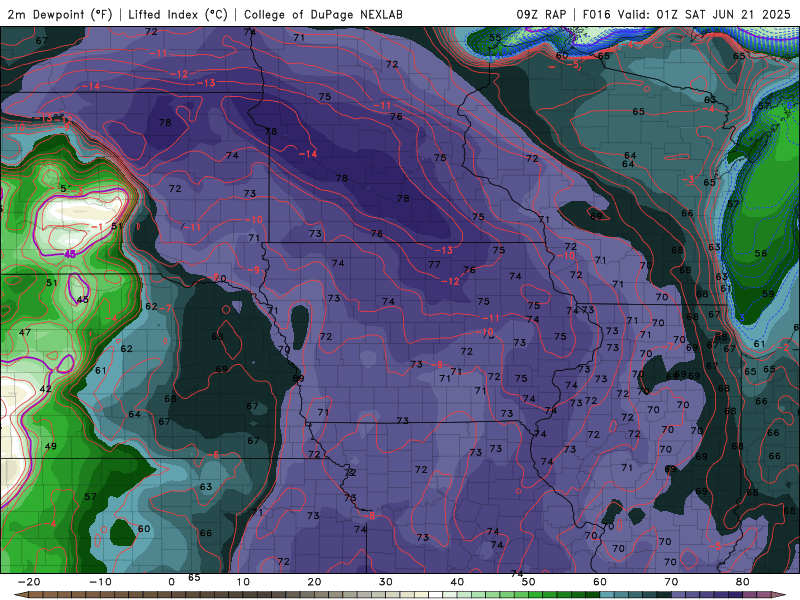Click the "F016" forecast hour label
Viewport: 800px width, 600px height.
pos(596,14)
